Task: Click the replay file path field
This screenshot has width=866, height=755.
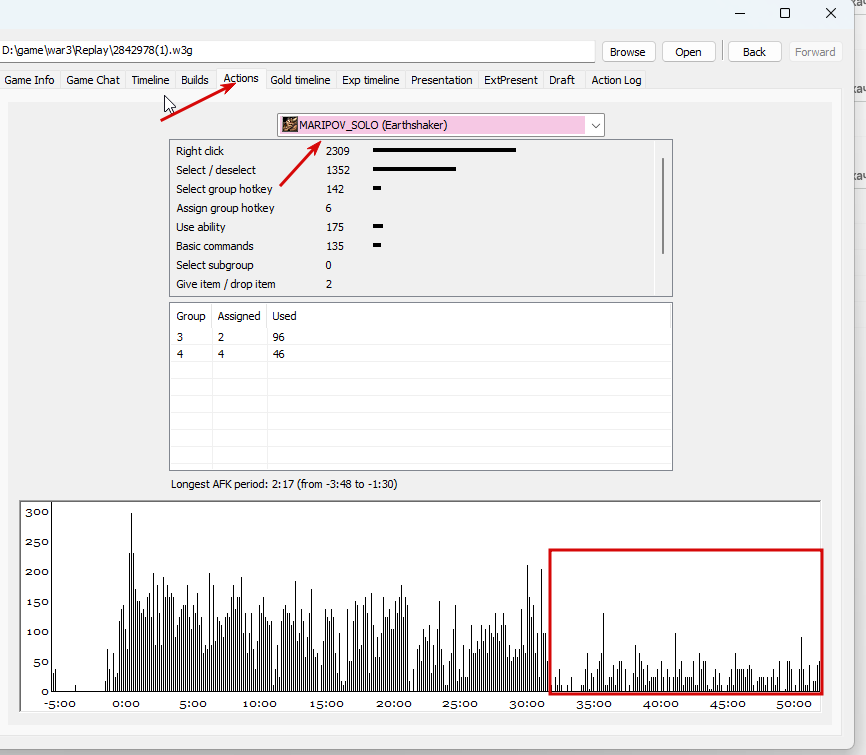Action: click(x=297, y=51)
